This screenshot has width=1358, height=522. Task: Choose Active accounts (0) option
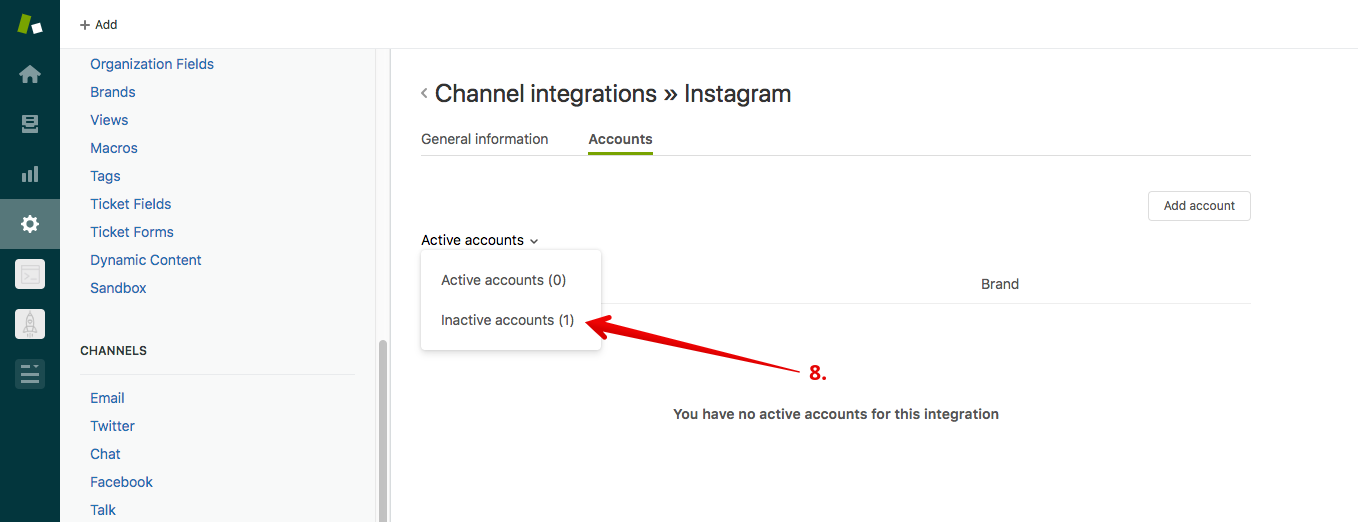(x=504, y=280)
